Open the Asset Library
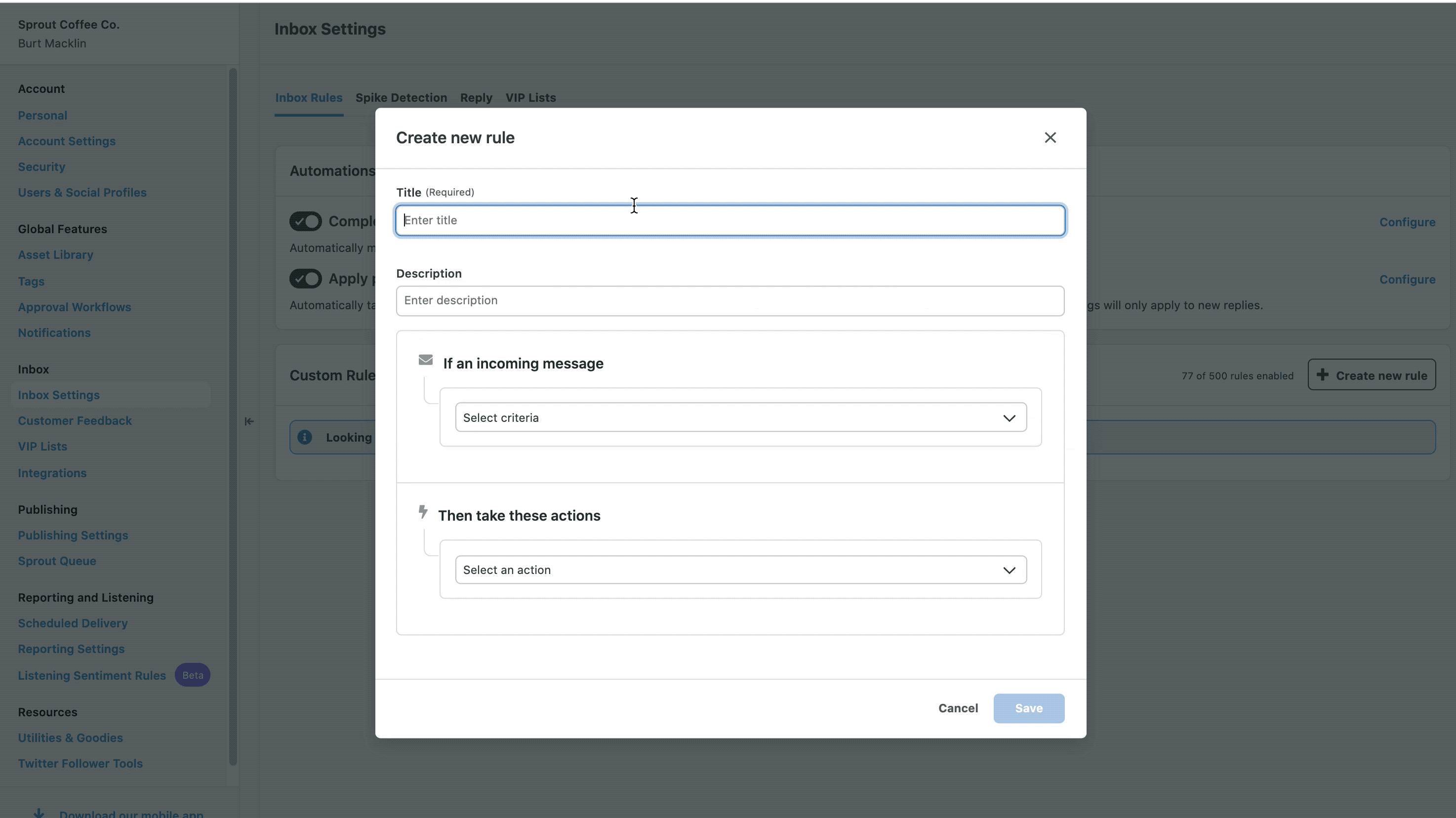This screenshot has height=818, width=1456. pos(55,255)
